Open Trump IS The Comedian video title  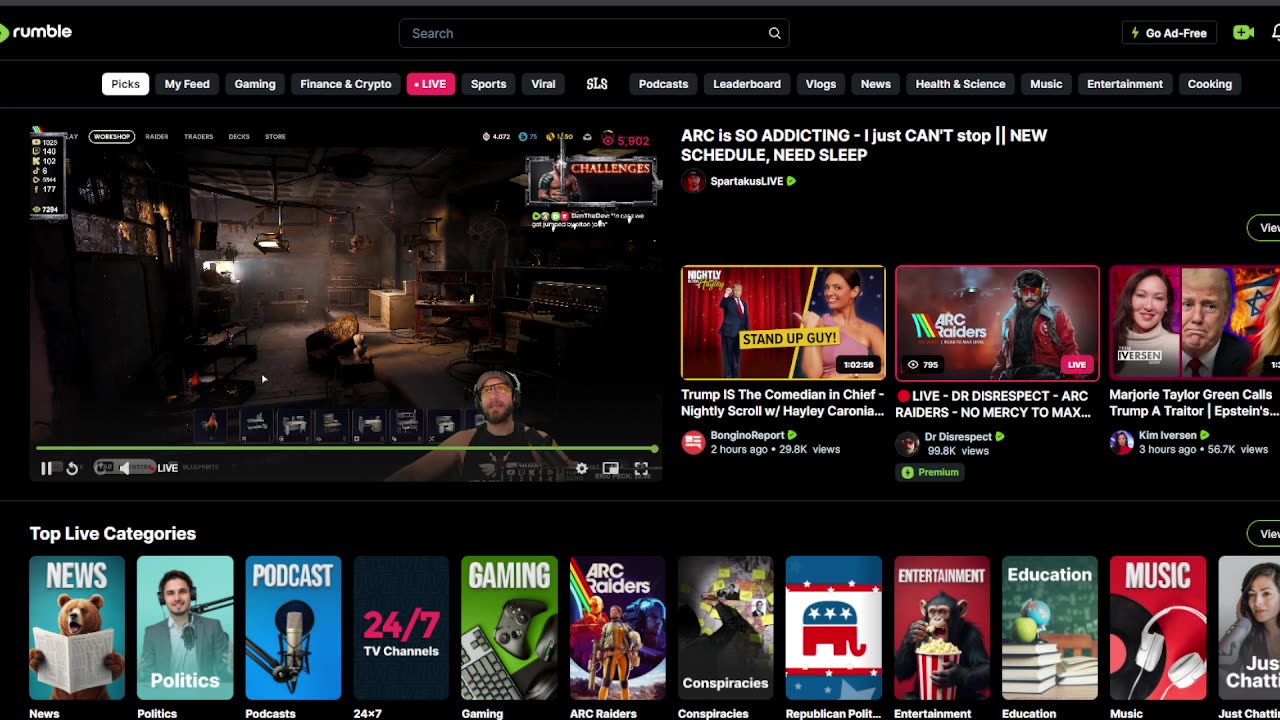[783, 403]
